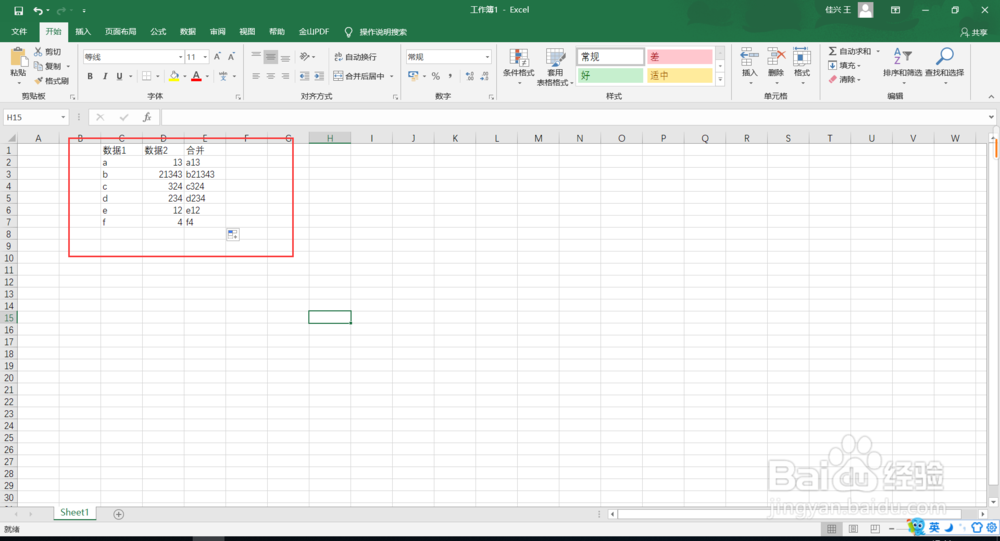Toggle middle vertical alignment
The width and height of the screenshot is (1000, 541).
coord(270,57)
